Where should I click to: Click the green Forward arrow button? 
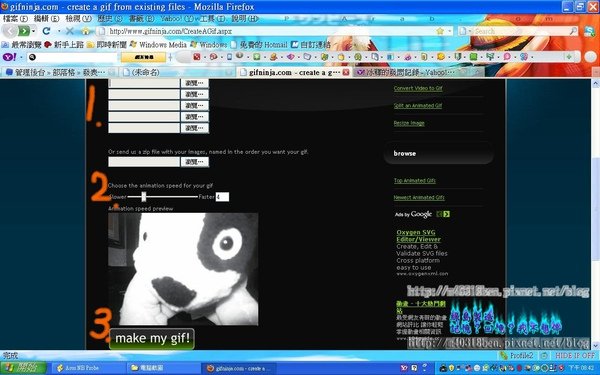tap(24, 31)
